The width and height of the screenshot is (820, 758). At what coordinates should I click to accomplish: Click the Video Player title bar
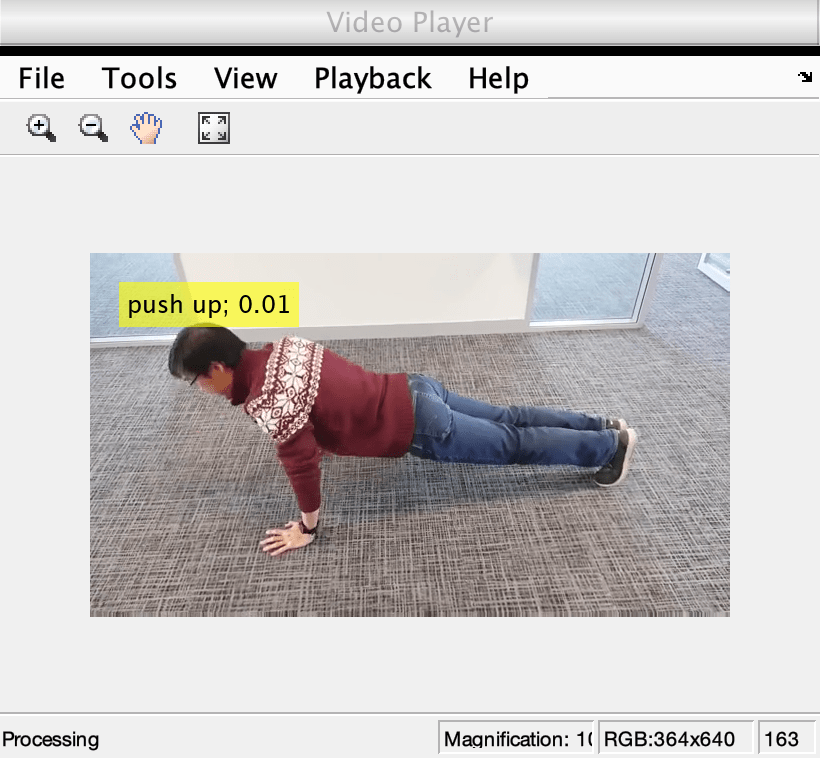(x=410, y=22)
